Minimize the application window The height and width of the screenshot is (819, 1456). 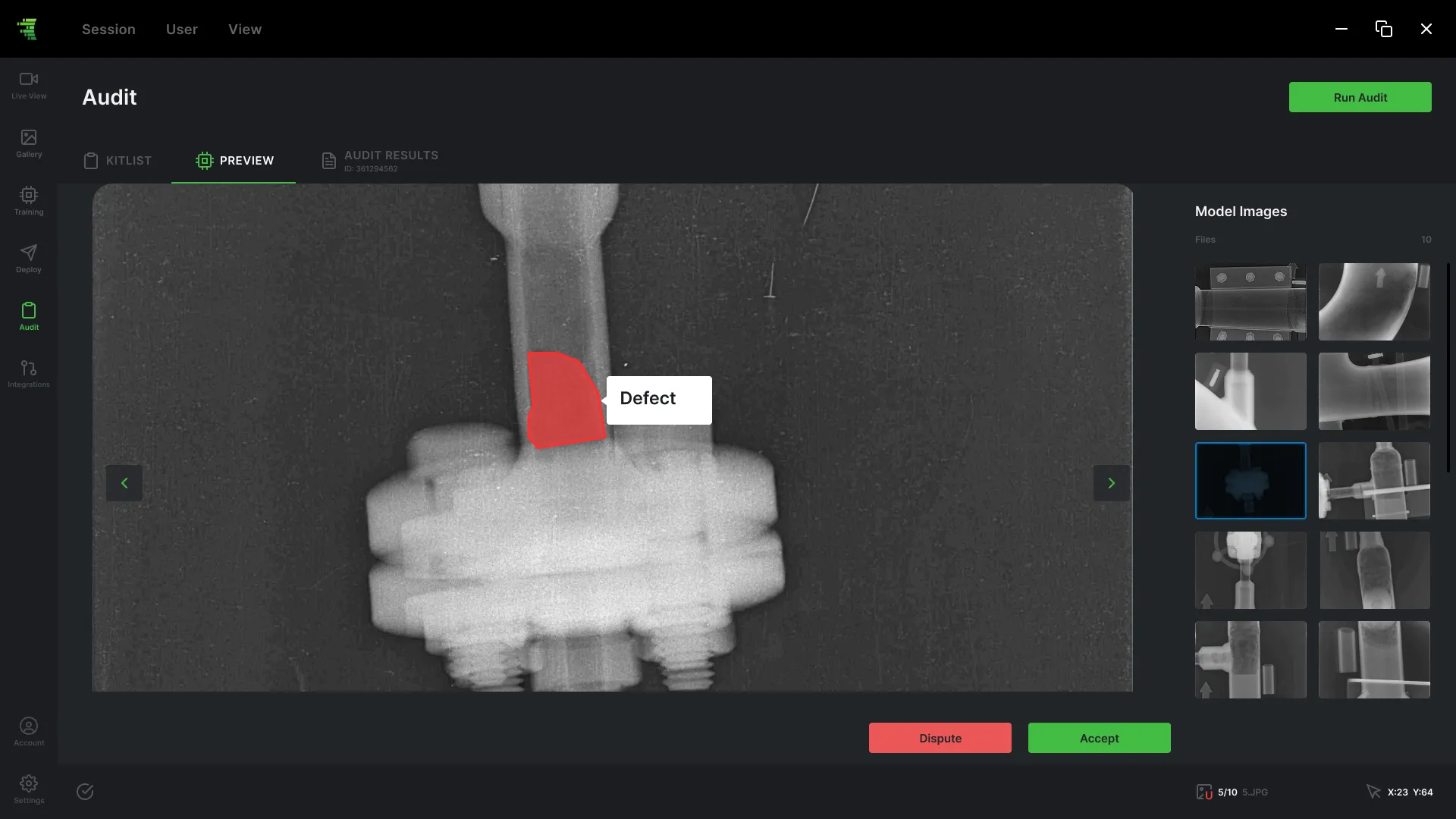pos(1341,29)
